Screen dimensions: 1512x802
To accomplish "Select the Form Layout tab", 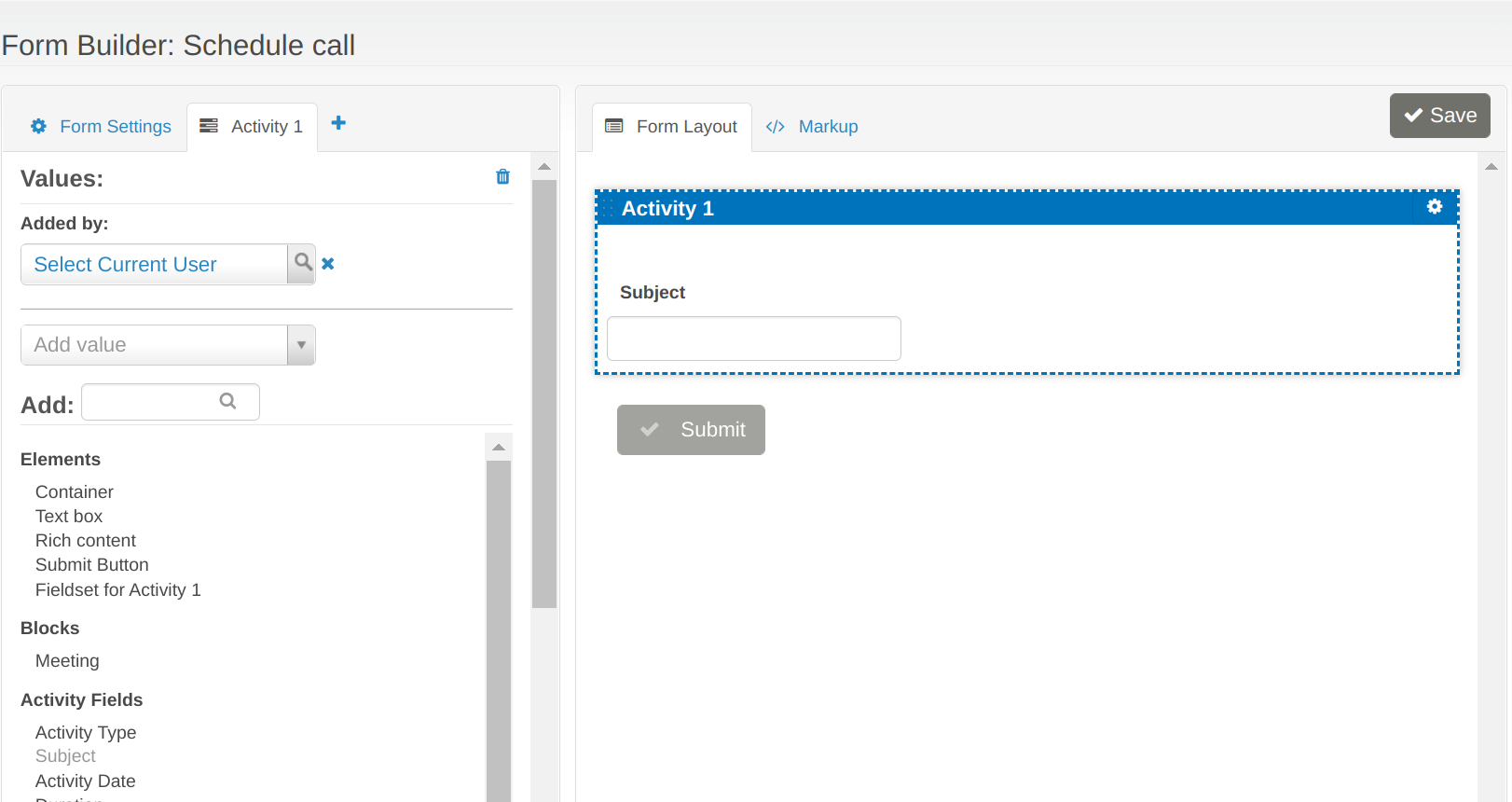I will [671, 127].
